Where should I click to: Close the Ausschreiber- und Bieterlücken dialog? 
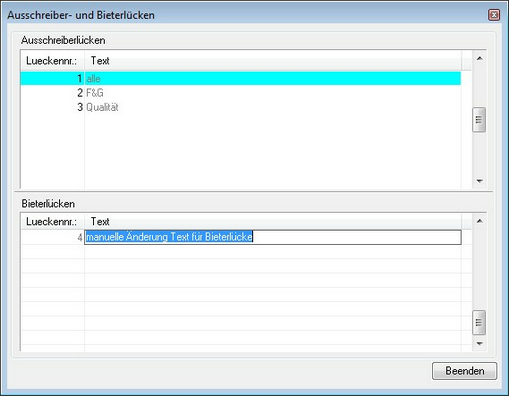pos(494,15)
